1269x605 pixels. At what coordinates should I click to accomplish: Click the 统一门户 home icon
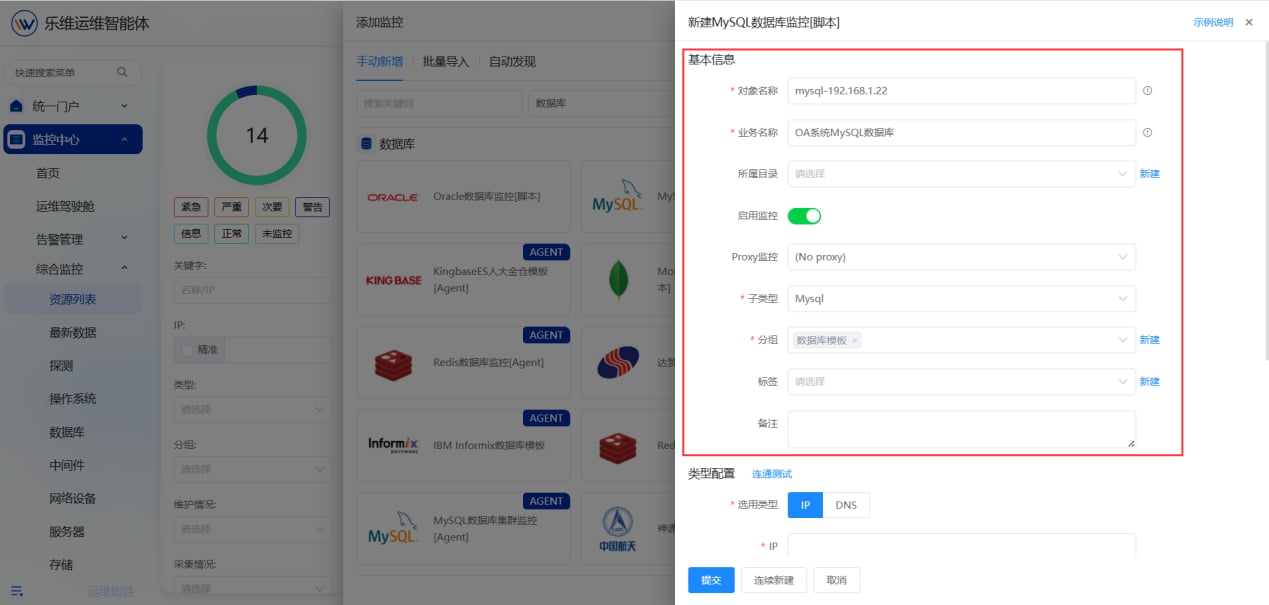click(x=16, y=105)
